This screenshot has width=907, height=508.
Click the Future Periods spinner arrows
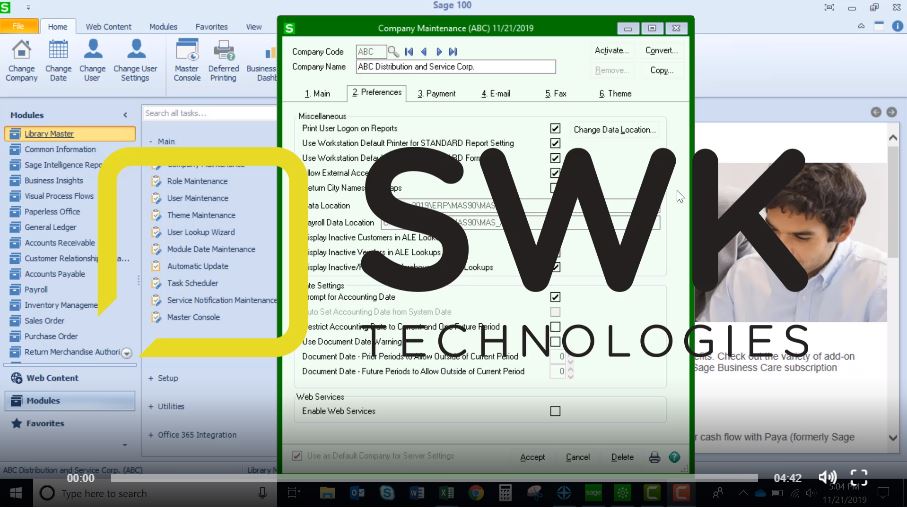tap(571, 371)
